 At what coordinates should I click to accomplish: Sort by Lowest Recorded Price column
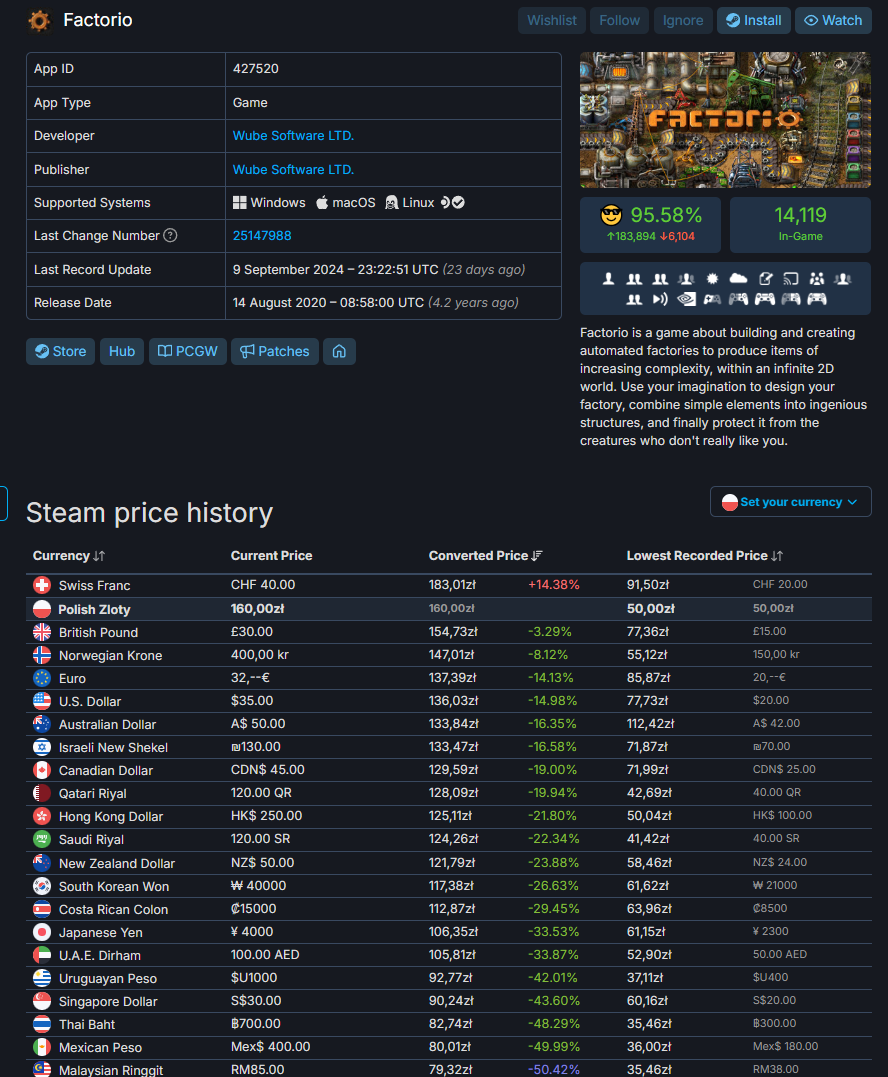pyautogui.click(x=705, y=556)
